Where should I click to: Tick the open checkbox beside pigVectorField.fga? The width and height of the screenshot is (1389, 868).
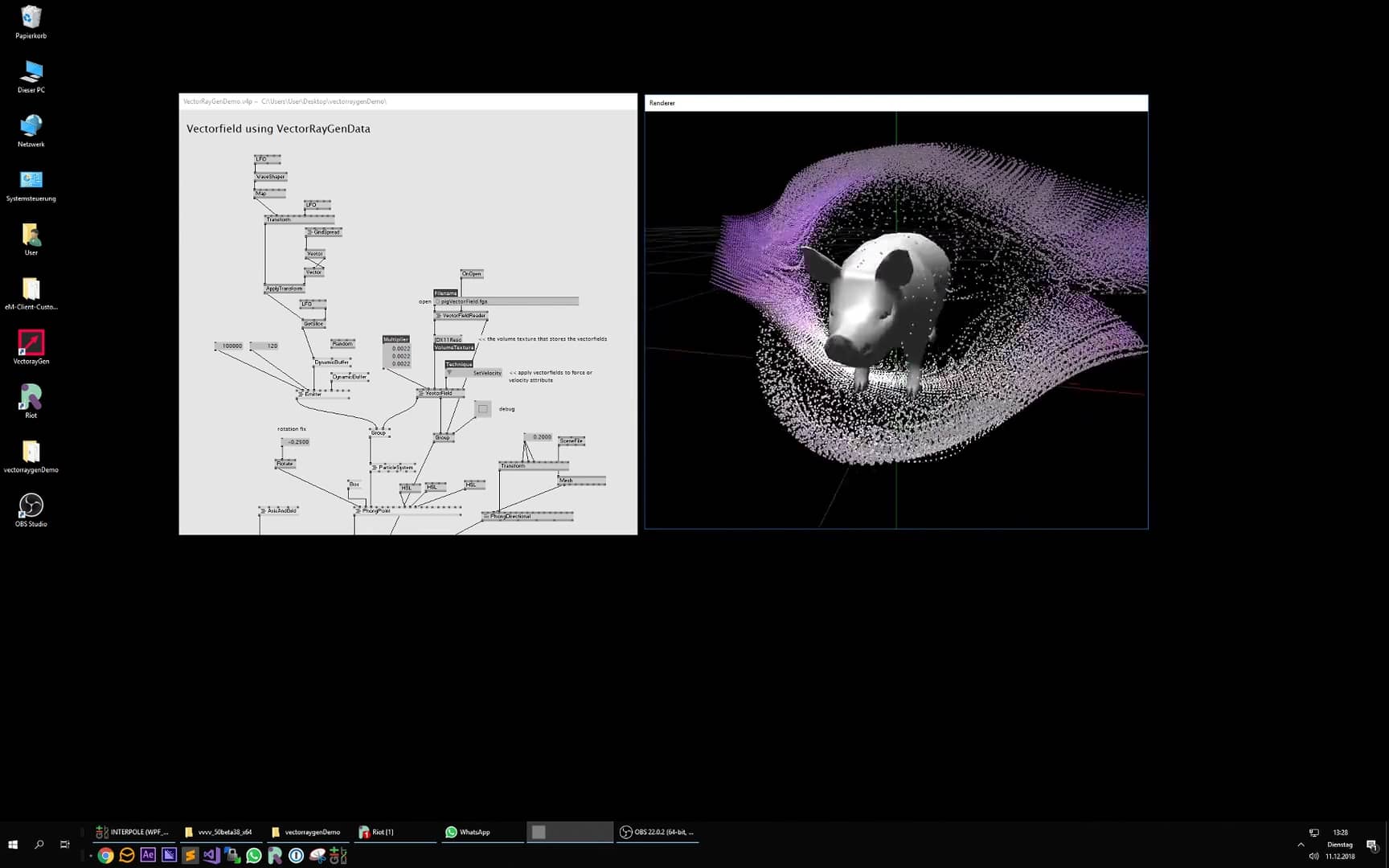[438, 302]
